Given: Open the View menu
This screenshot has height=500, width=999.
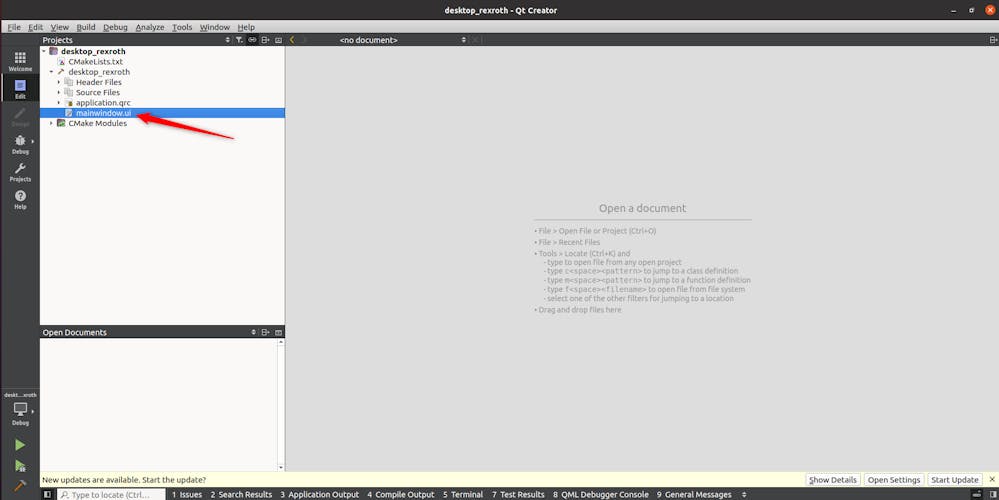Looking at the screenshot, I should [x=59, y=27].
